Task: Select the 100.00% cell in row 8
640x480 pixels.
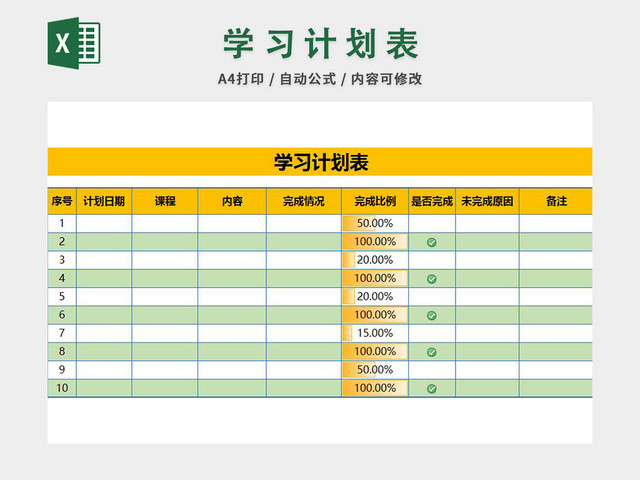Action: (x=375, y=351)
